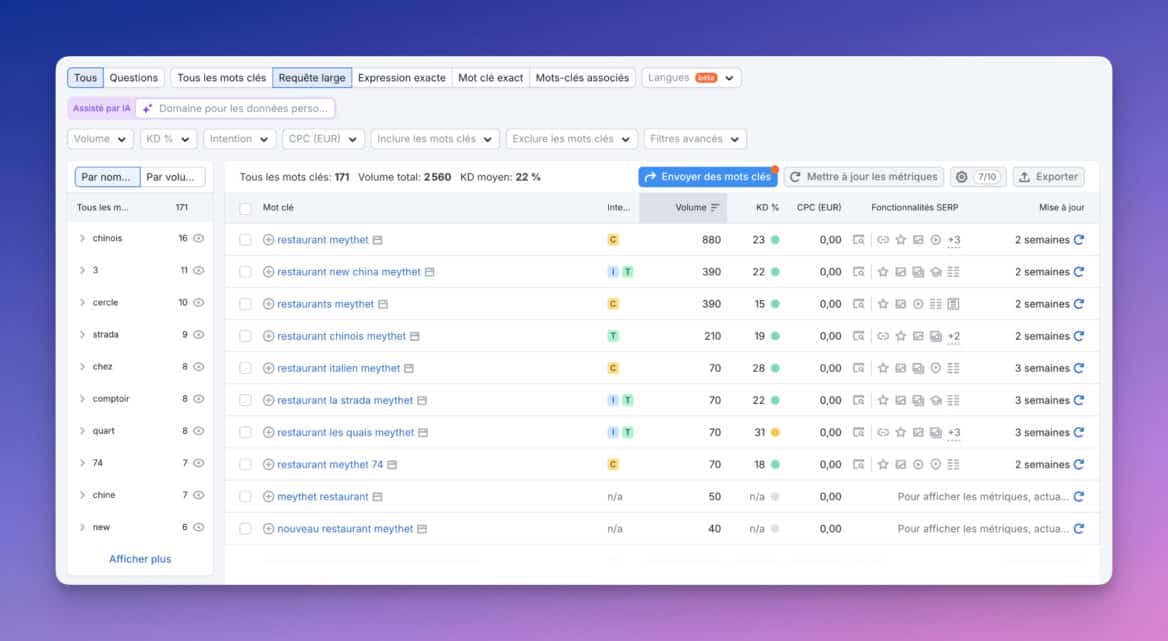Open the Intention filter dropdown
The image size is (1168, 641).
pyautogui.click(x=240, y=139)
